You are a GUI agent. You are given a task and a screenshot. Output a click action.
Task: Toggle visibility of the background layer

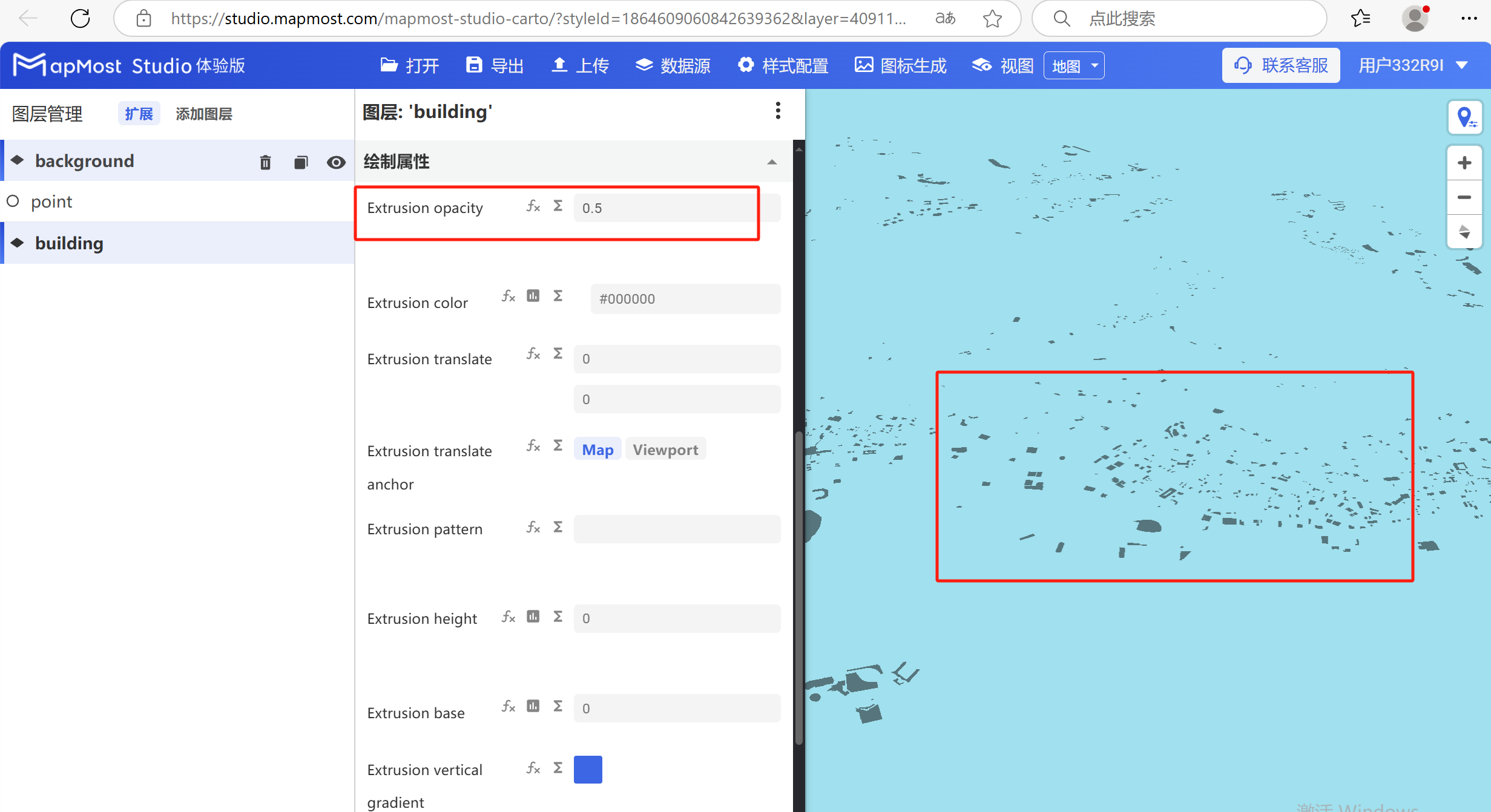click(x=337, y=162)
